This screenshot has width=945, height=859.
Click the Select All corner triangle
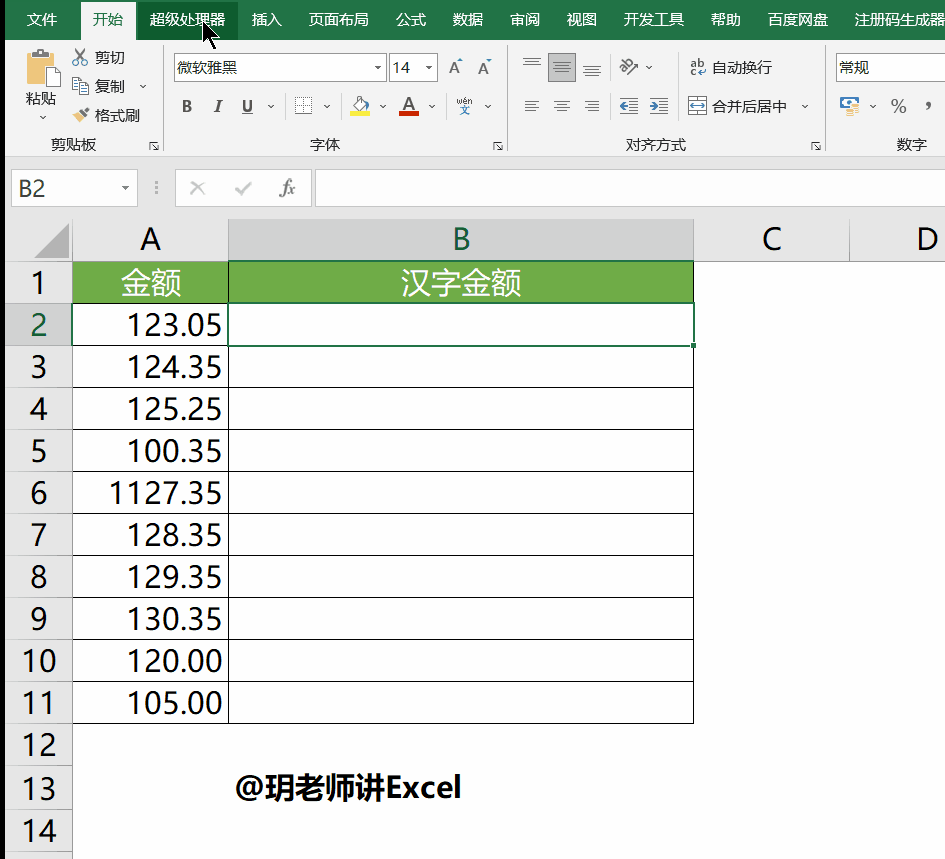pyautogui.click(x=52, y=242)
